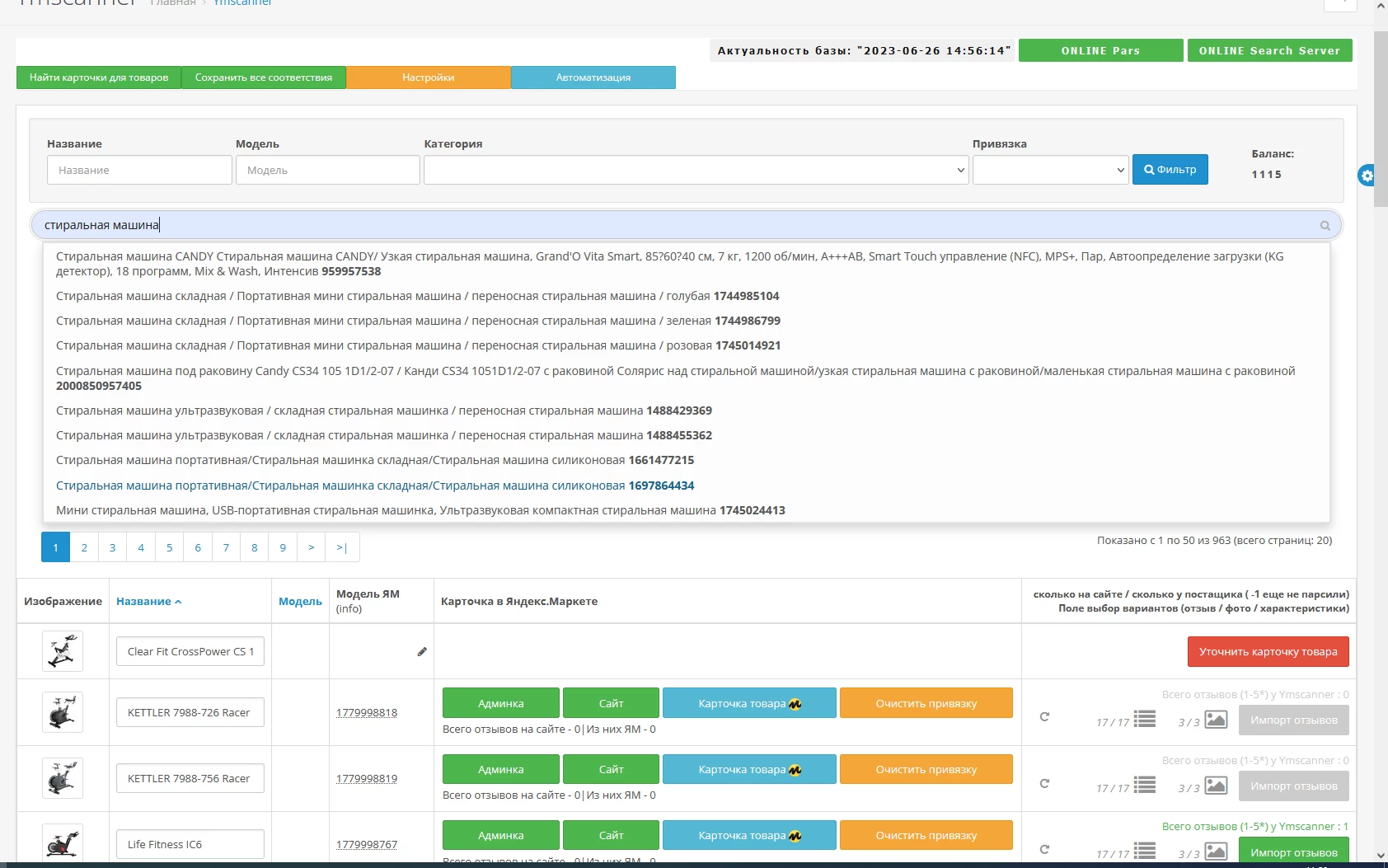Open the Настройки tab
1388x868 pixels.
(428, 77)
